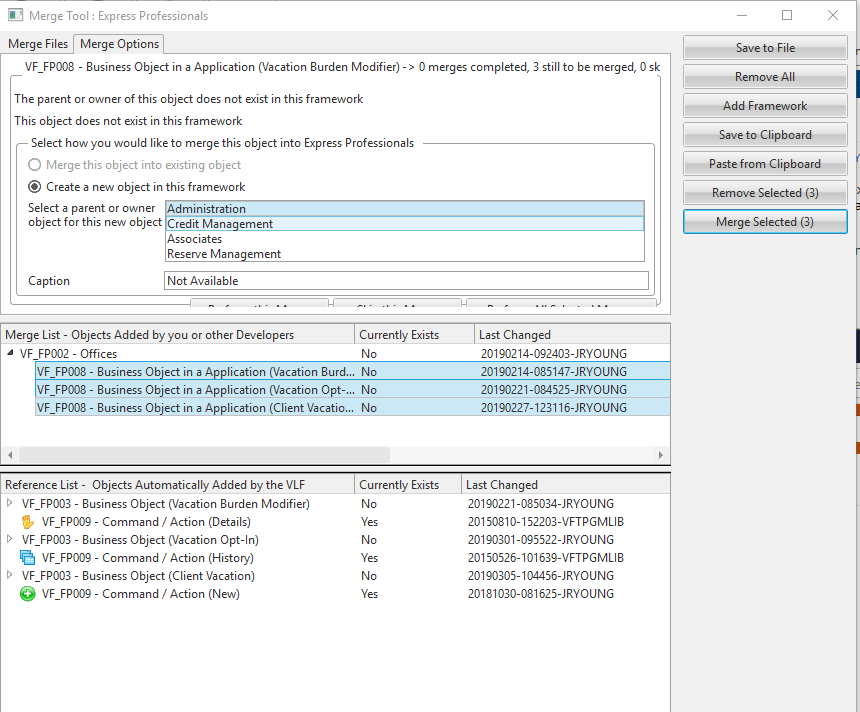This screenshot has width=860, height=712.
Task: Click the Caption input field
Action: click(406, 281)
